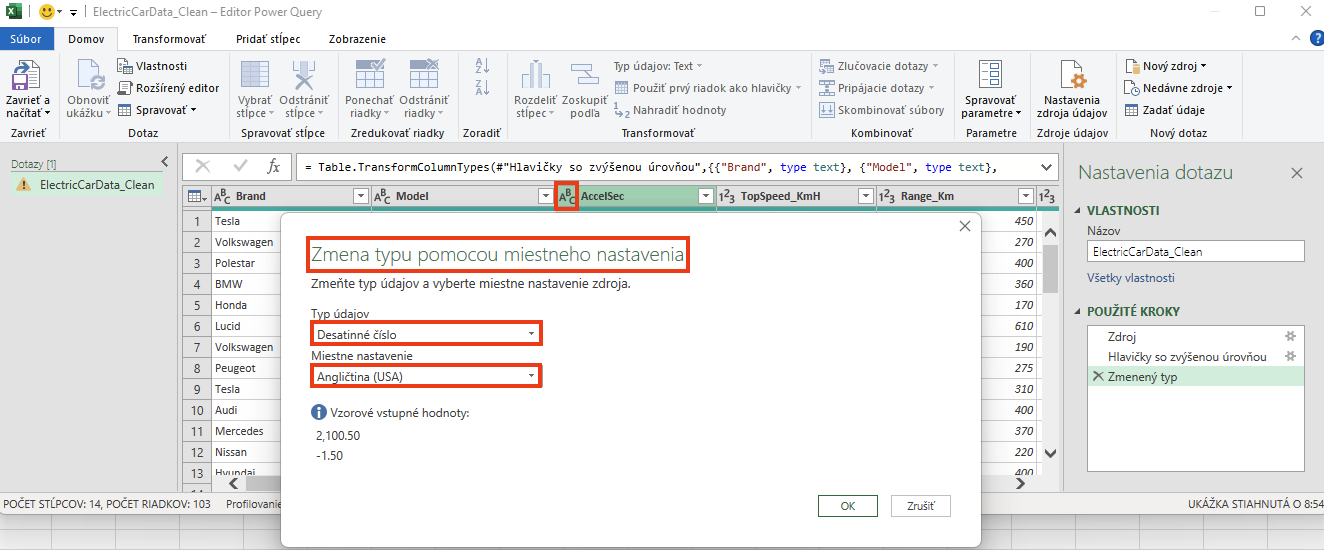
Task: Click Nahradiť hodnoty
Action: tap(670, 110)
